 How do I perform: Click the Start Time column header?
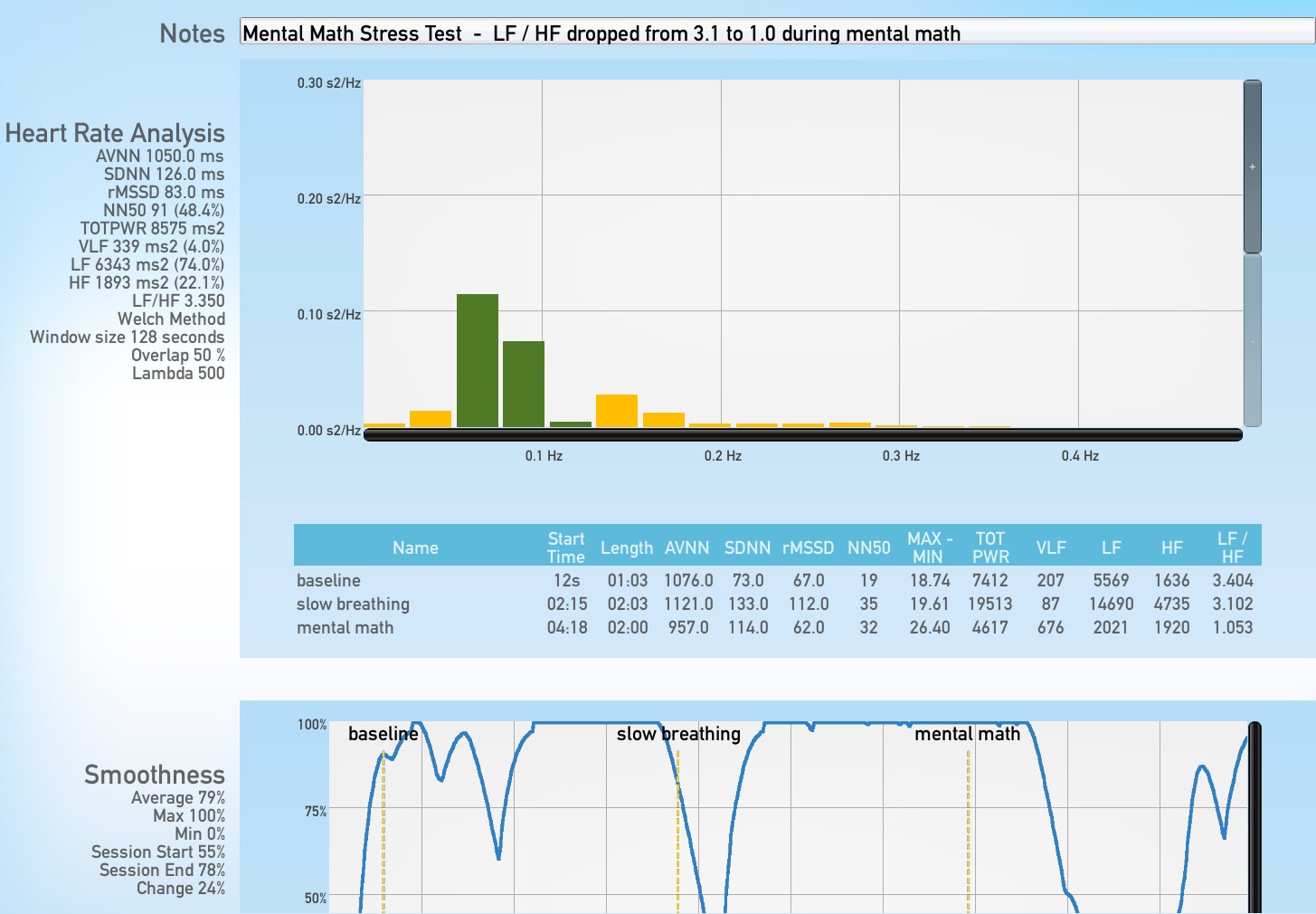[566, 547]
